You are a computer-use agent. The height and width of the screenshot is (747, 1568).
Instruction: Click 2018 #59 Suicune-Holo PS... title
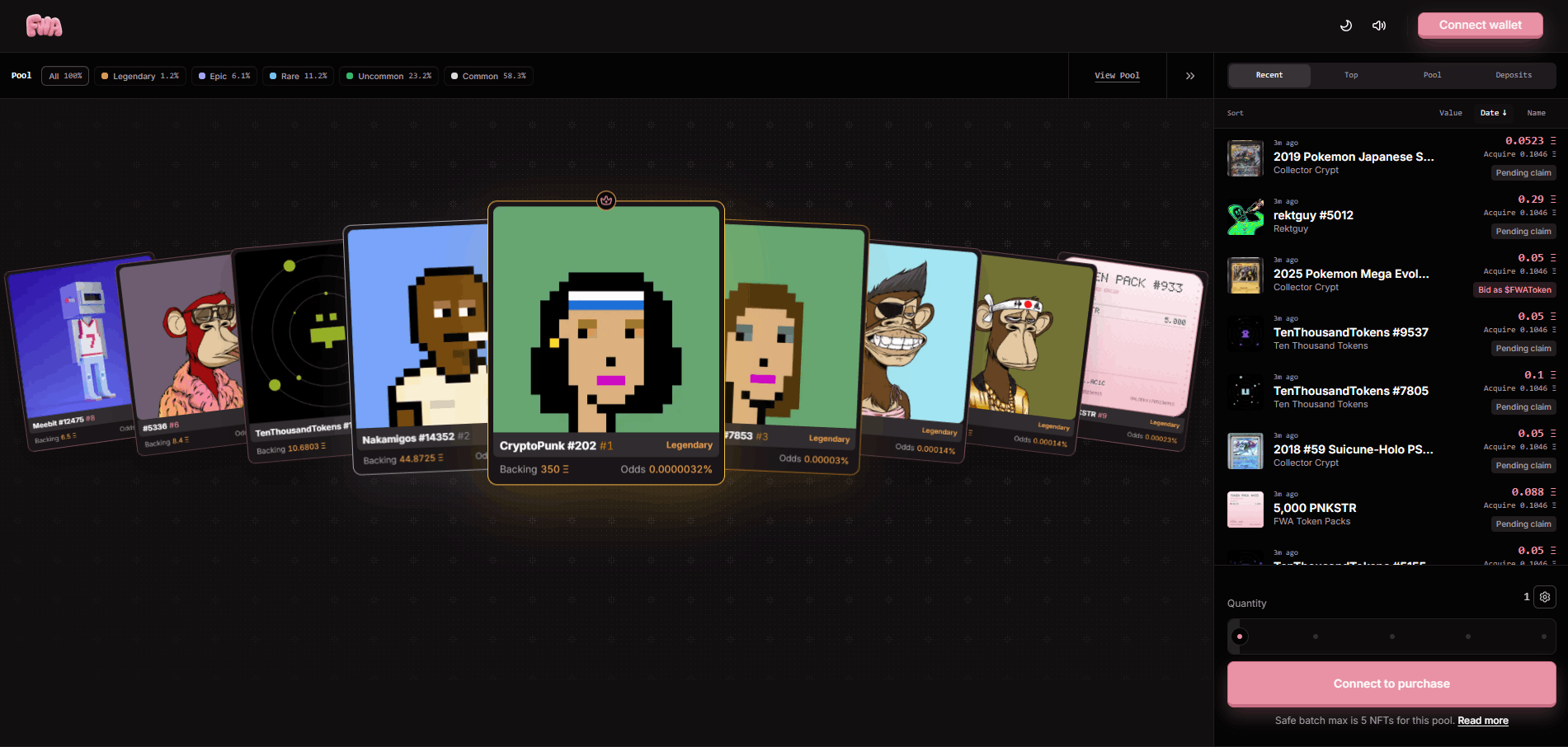pyautogui.click(x=1354, y=449)
